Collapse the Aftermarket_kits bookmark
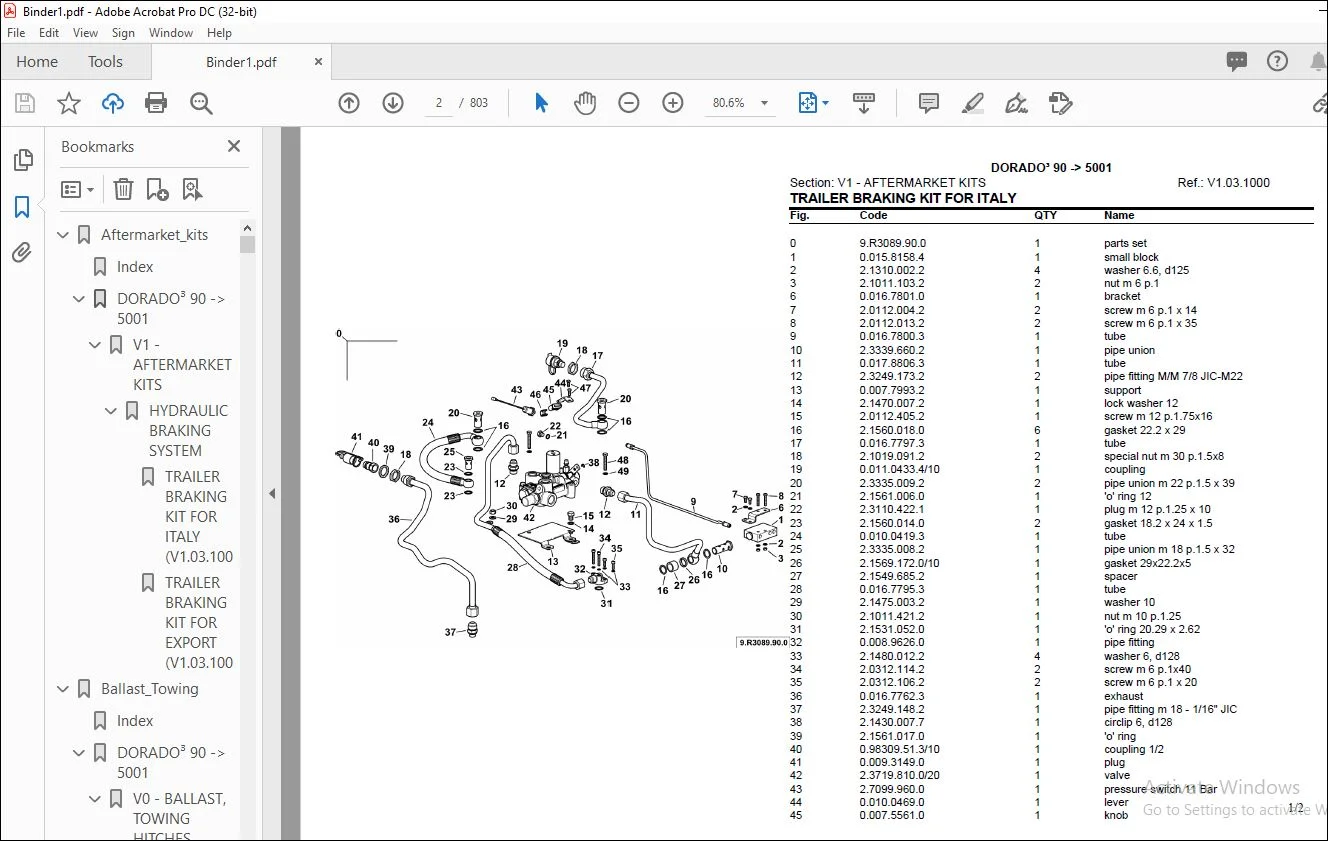1328x841 pixels. [64, 235]
